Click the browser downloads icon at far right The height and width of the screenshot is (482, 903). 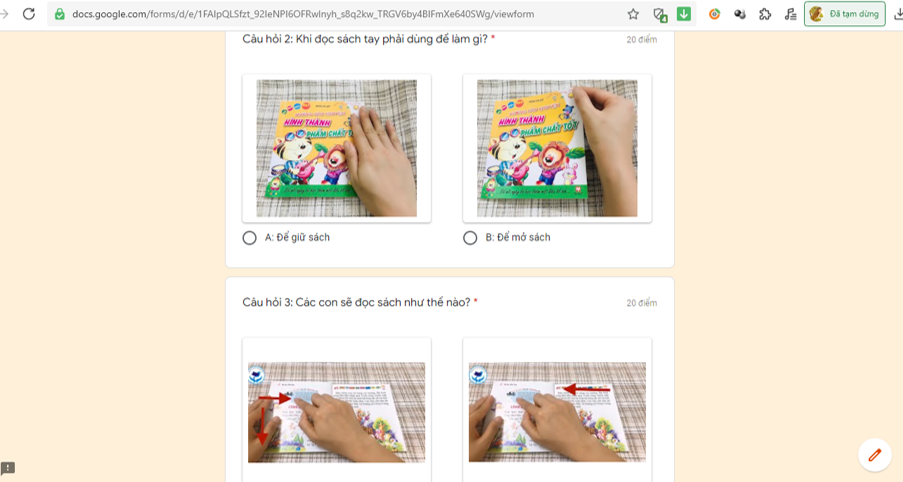click(x=898, y=14)
